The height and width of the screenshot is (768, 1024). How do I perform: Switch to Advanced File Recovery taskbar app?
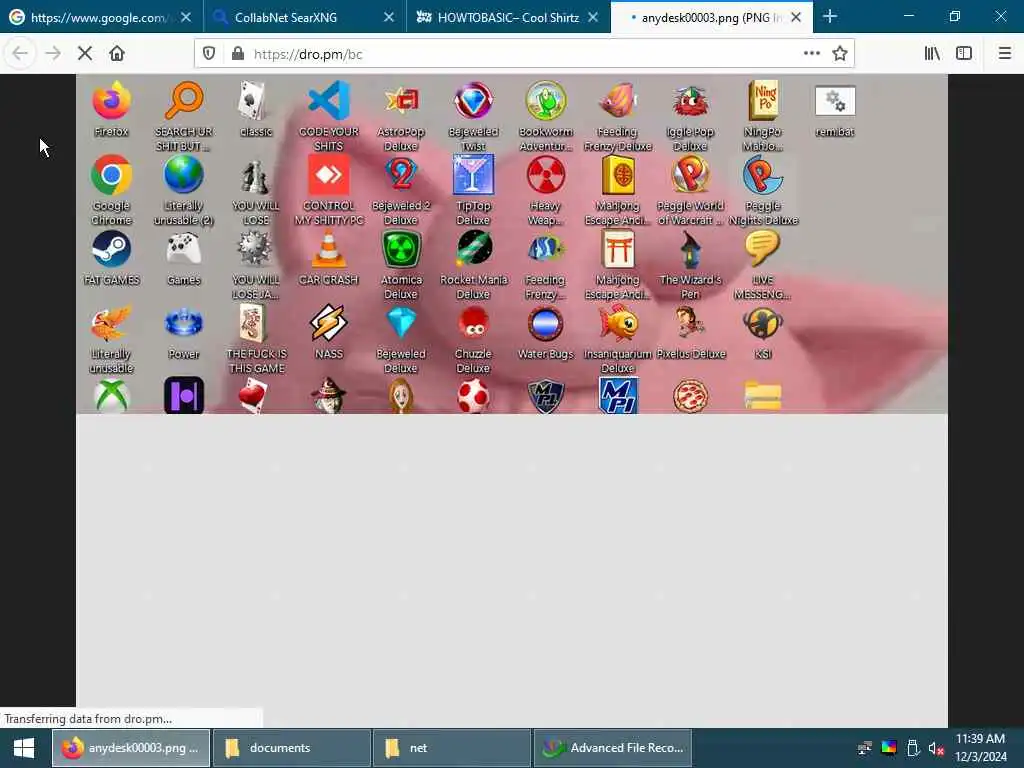click(x=613, y=748)
